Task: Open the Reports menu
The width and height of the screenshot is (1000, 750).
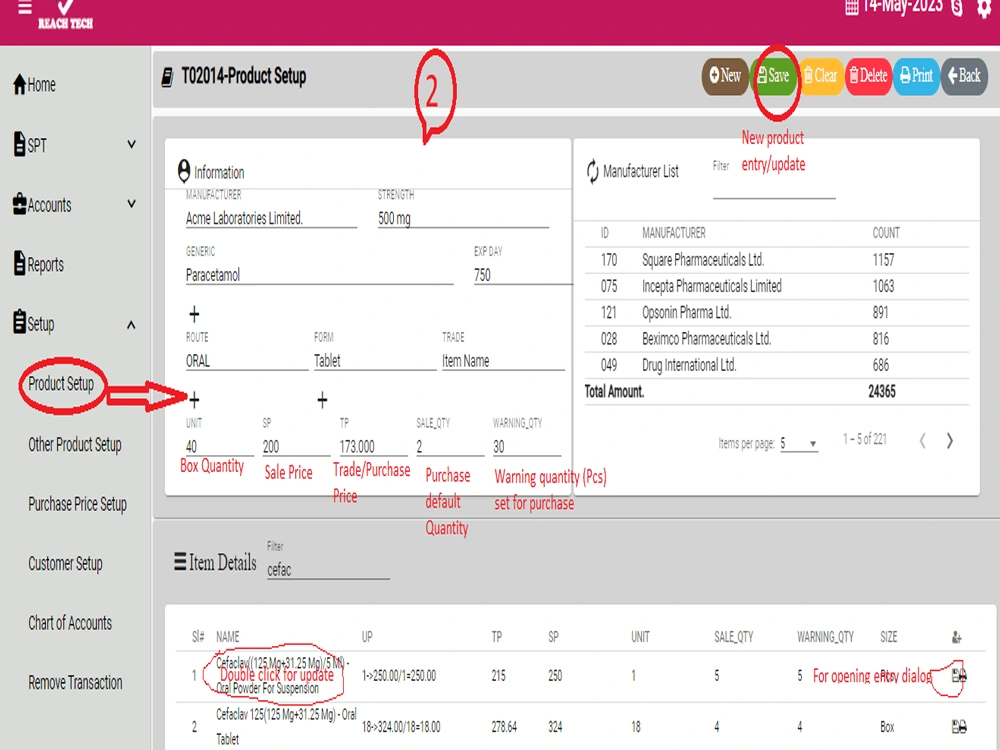Action: [x=38, y=263]
